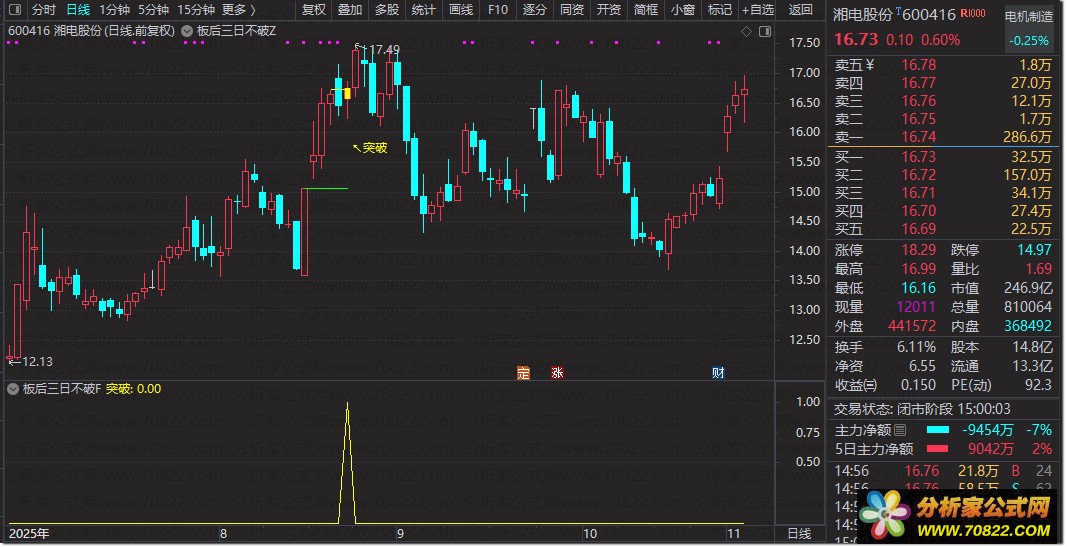
Task: Open 小窗 mini window
Action: coord(683,10)
